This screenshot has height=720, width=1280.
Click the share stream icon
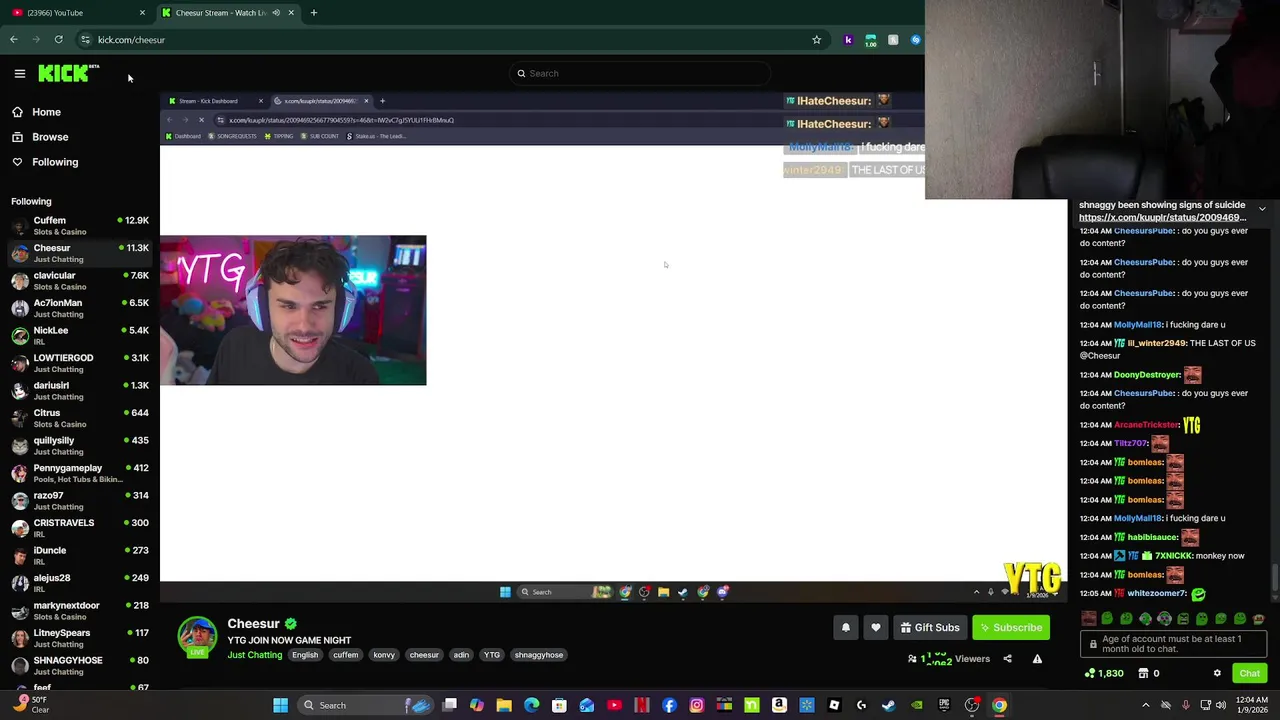click(1007, 659)
